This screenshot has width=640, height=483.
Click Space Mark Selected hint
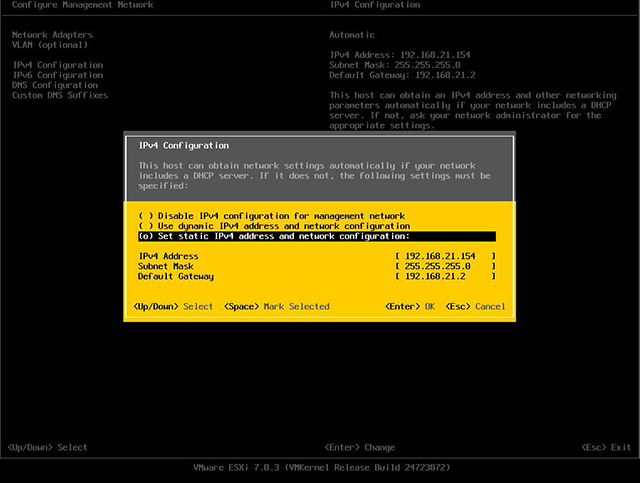point(277,307)
